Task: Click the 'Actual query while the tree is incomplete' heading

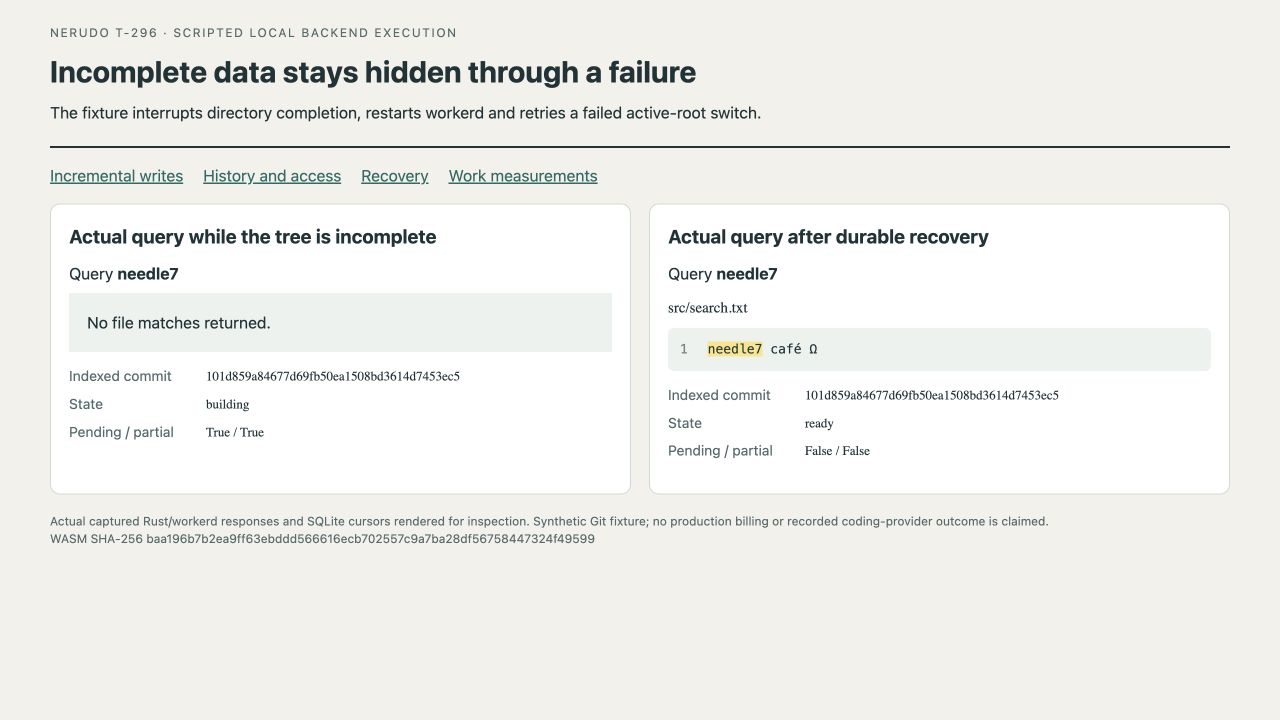Action: (253, 237)
